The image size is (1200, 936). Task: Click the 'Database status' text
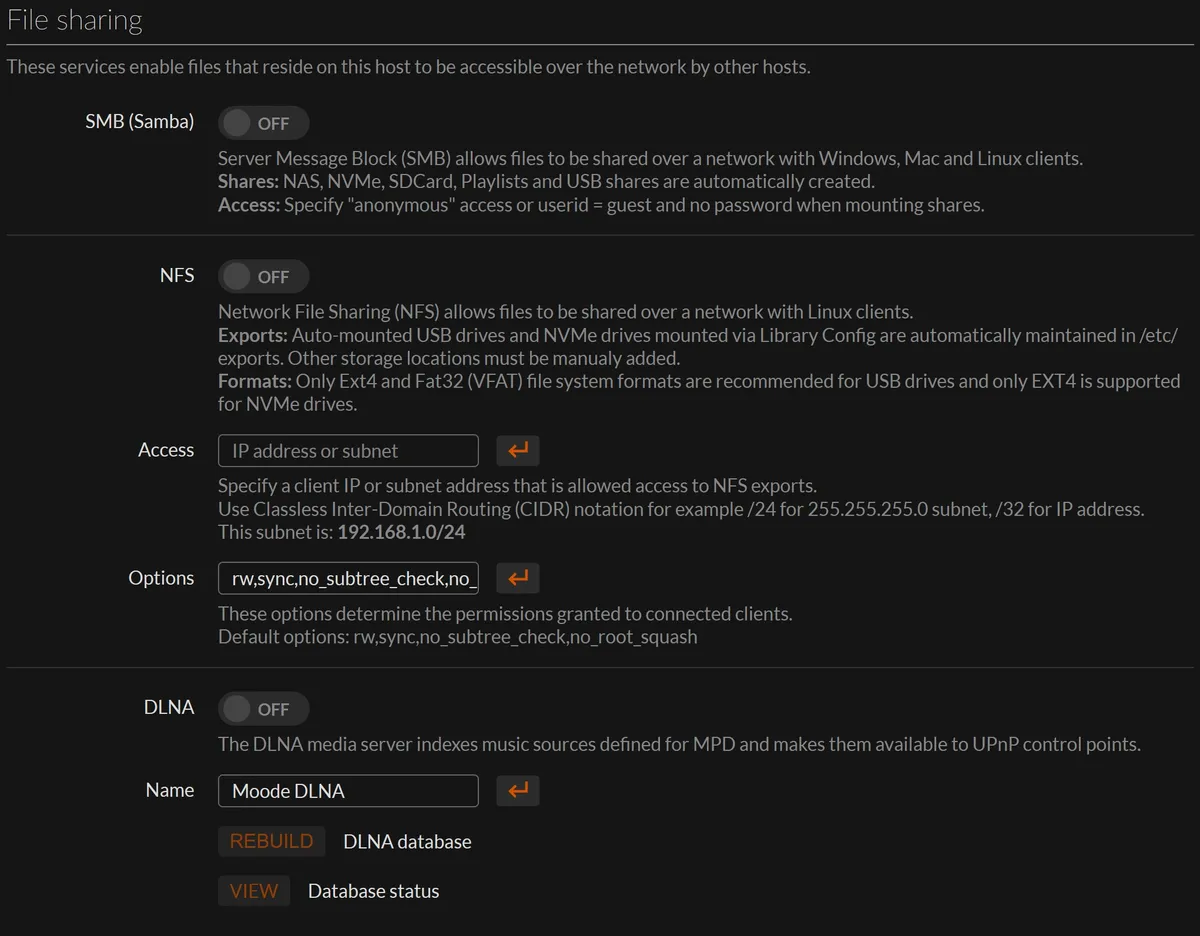pos(373,891)
